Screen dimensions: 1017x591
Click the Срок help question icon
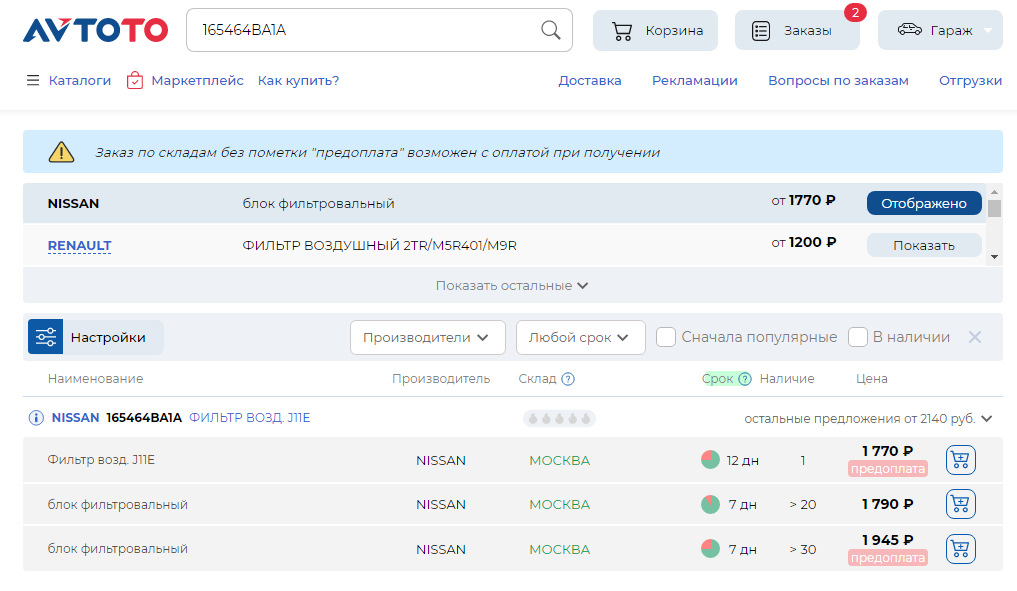[745, 379]
